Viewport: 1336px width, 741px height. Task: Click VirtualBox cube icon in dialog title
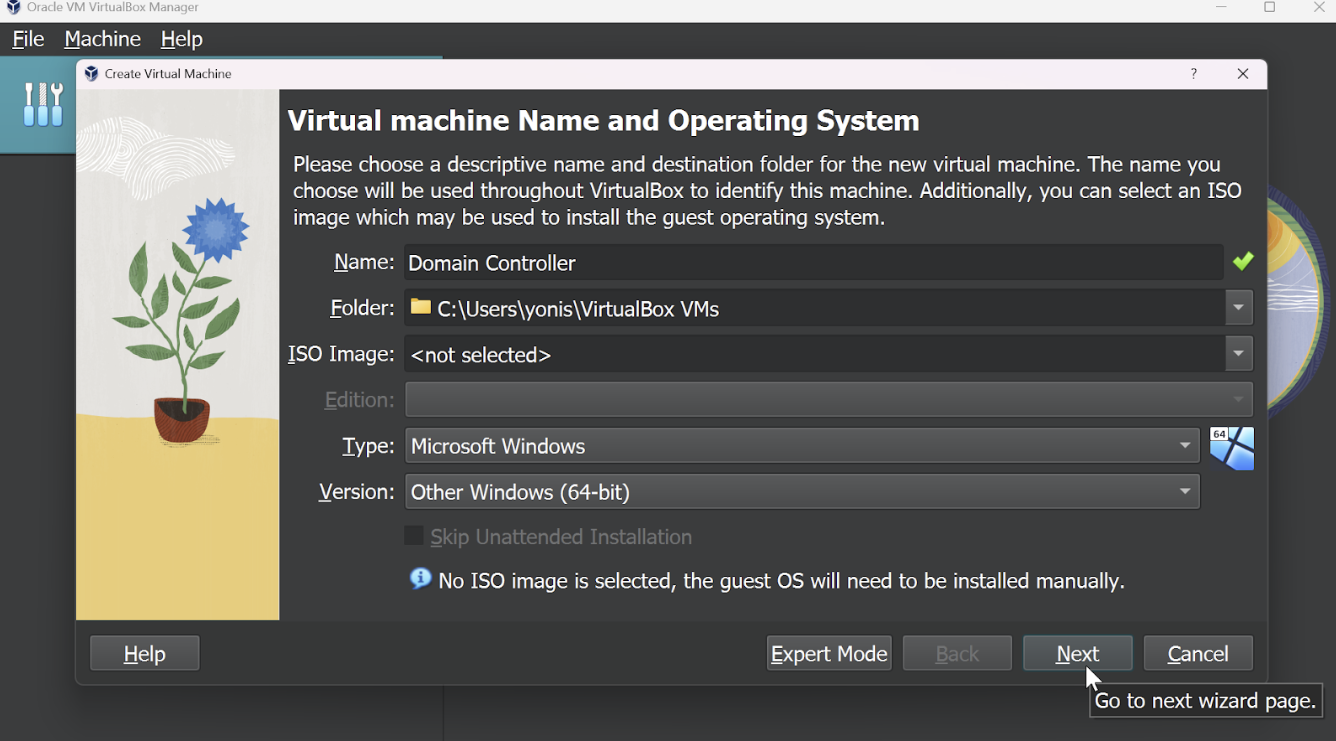coord(92,74)
